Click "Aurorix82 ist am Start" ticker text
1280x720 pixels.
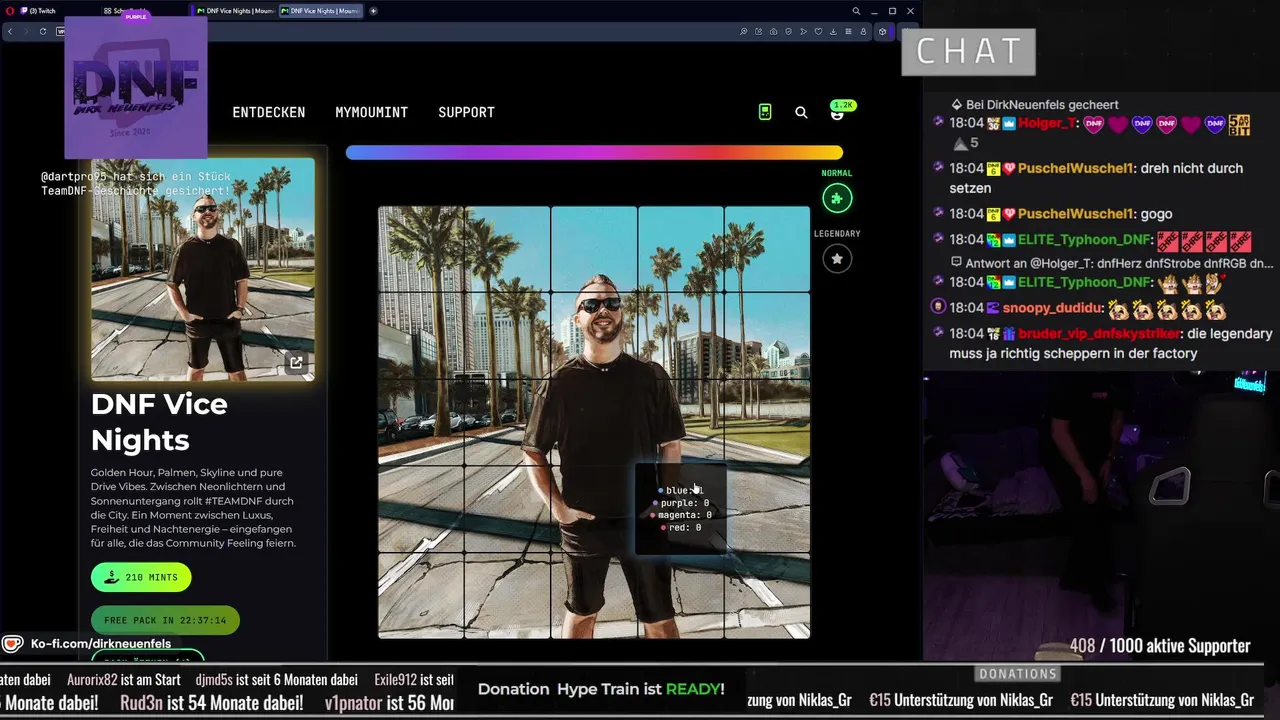124,680
